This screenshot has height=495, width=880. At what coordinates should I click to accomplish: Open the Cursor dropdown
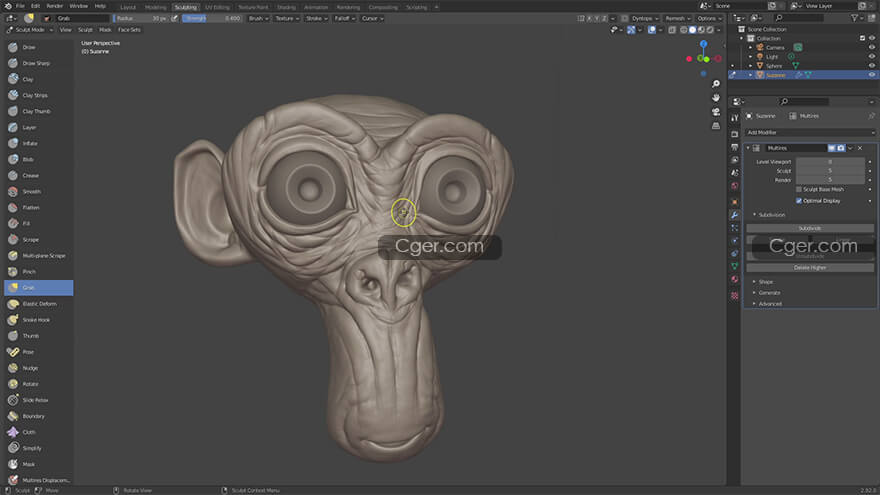pyautogui.click(x=372, y=19)
